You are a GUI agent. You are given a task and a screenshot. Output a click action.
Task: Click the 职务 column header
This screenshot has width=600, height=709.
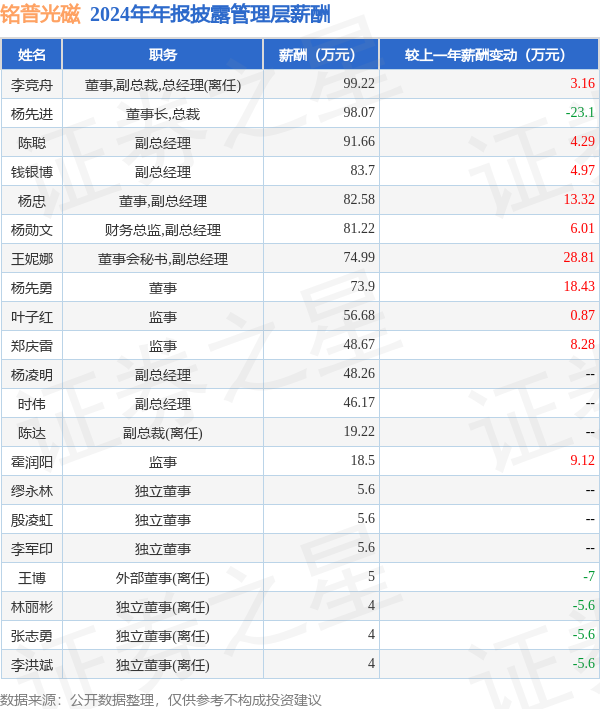point(163,55)
